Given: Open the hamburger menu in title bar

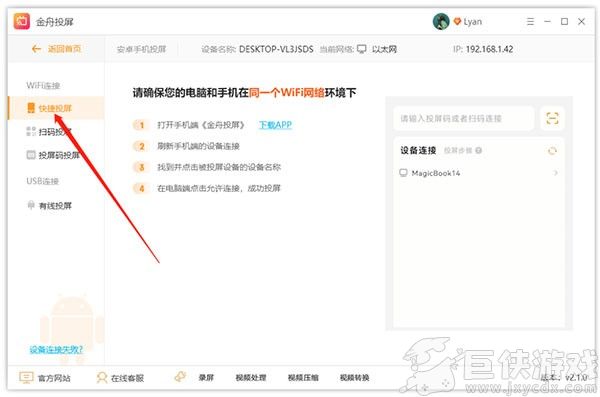Looking at the screenshot, I should point(530,21).
